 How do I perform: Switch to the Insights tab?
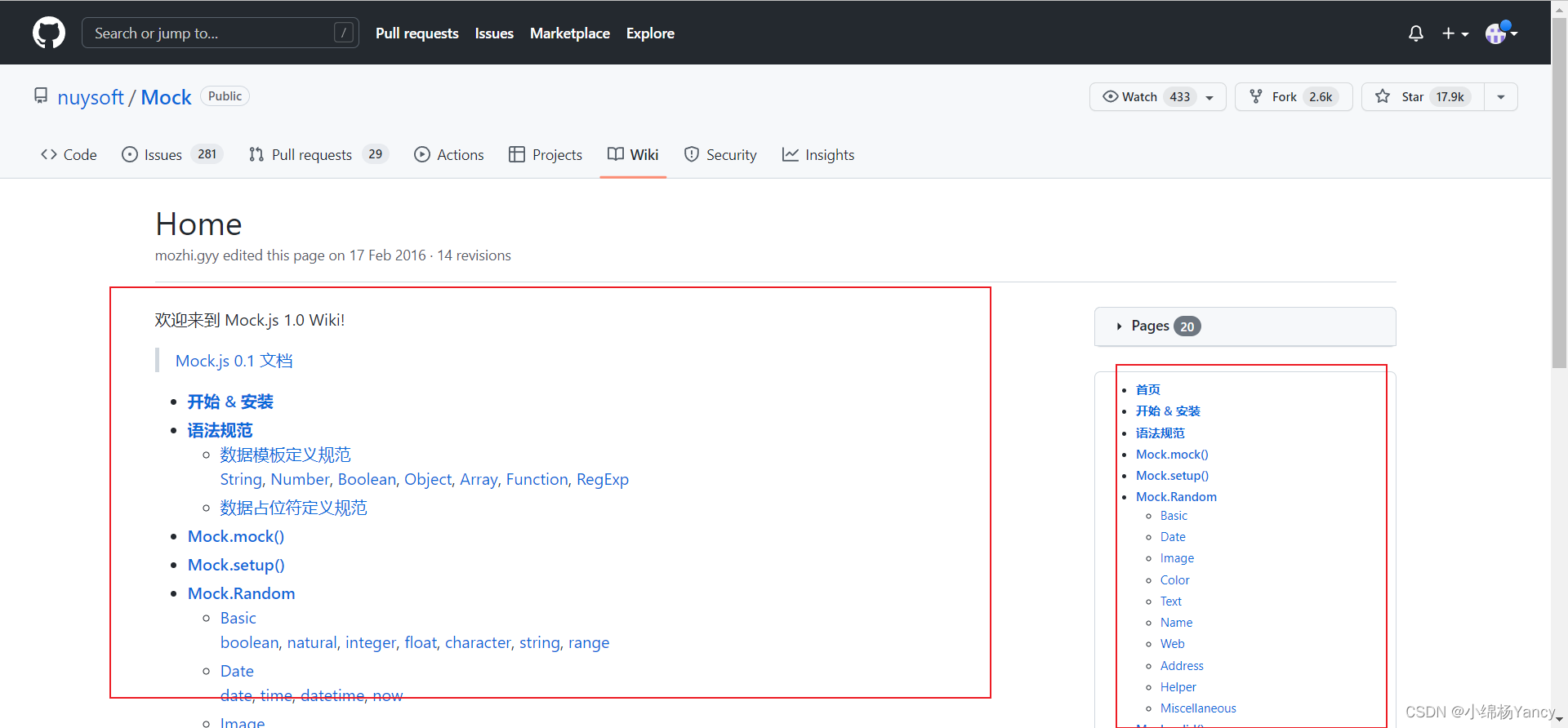[x=818, y=154]
